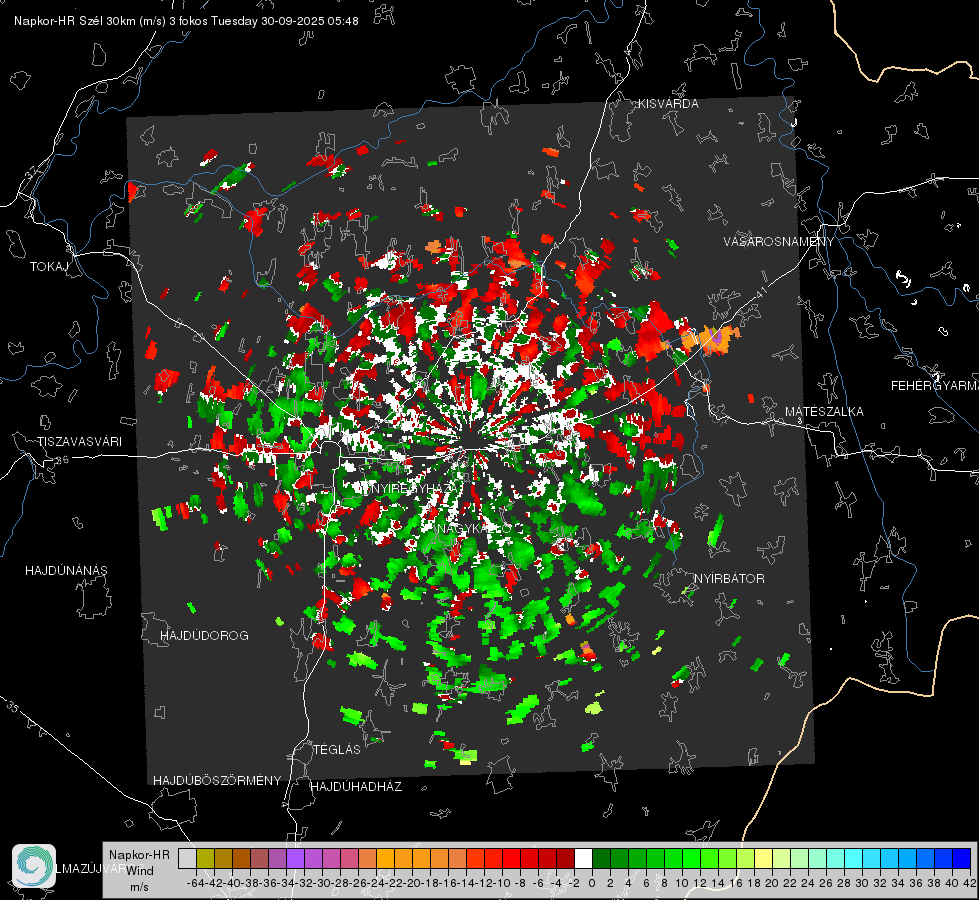Click road number 35 at the lower left
The width and height of the screenshot is (979, 900).
[13, 707]
